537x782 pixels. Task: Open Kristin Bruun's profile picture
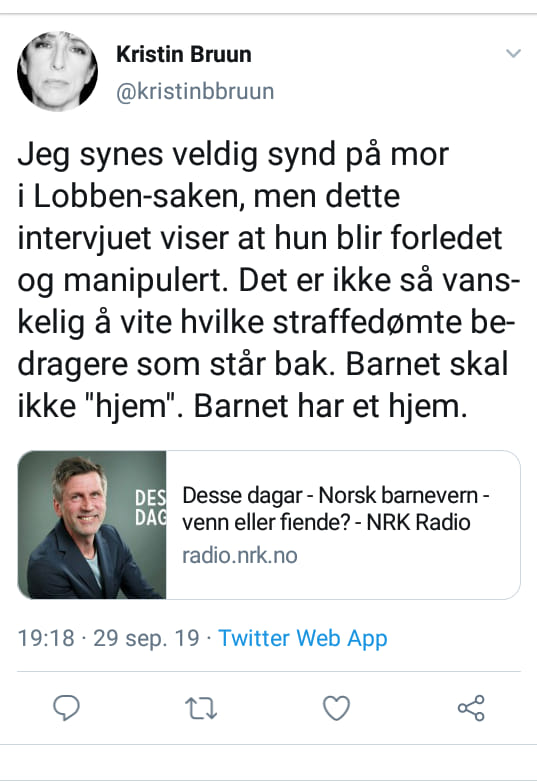tap(57, 71)
